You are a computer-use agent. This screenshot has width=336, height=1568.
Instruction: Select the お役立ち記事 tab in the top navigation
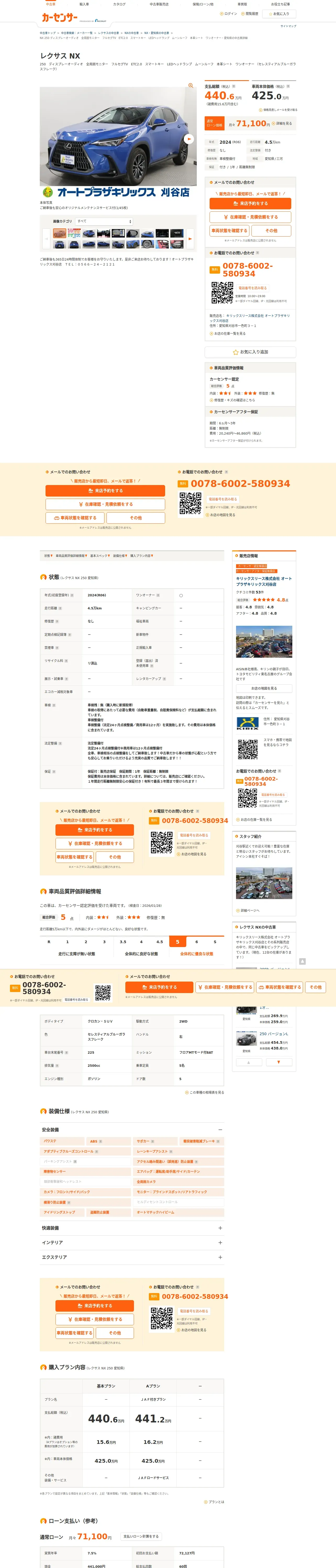pyautogui.click(x=281, y=4)
